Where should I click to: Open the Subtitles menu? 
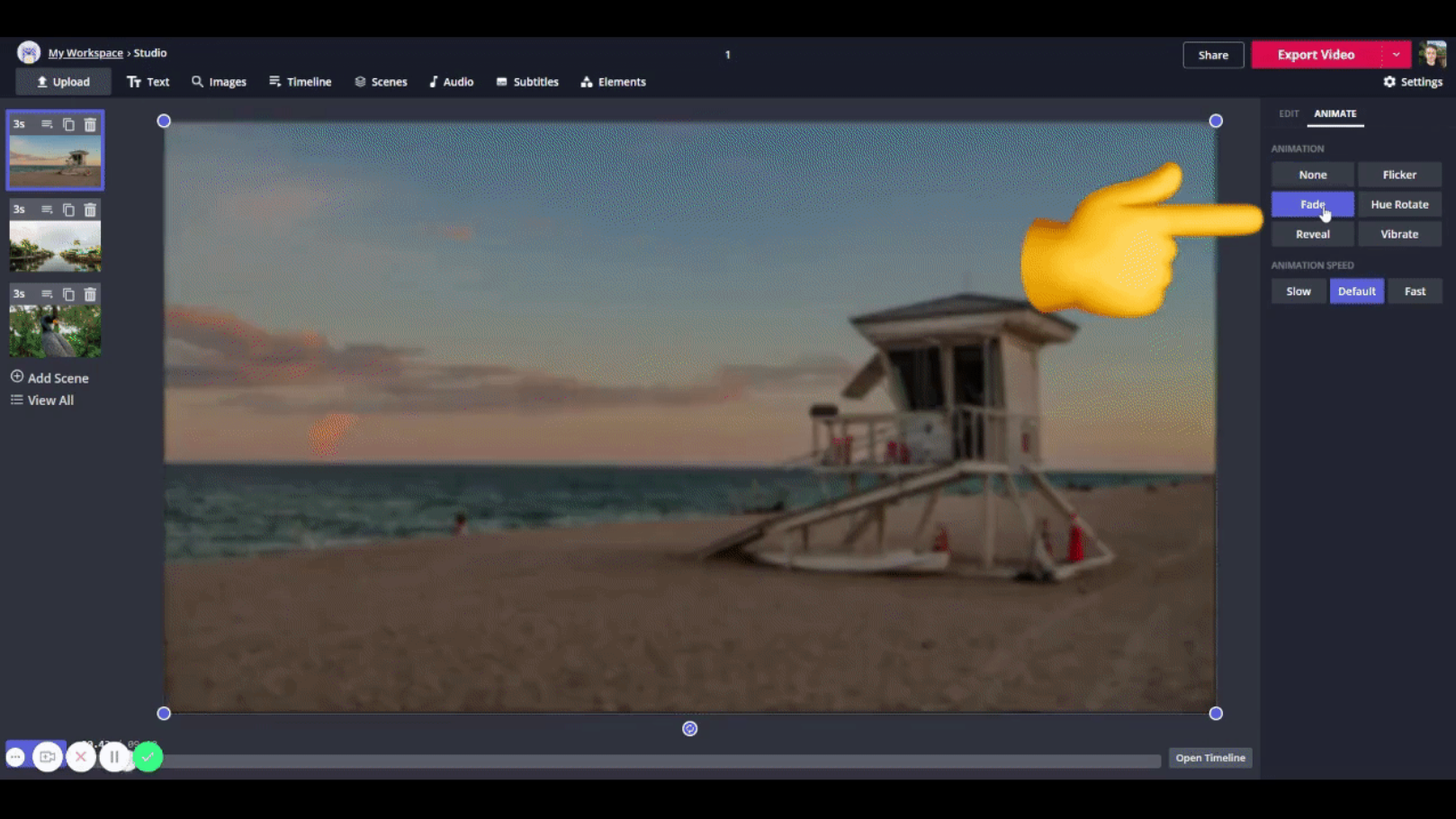click(x=527, y=82)
